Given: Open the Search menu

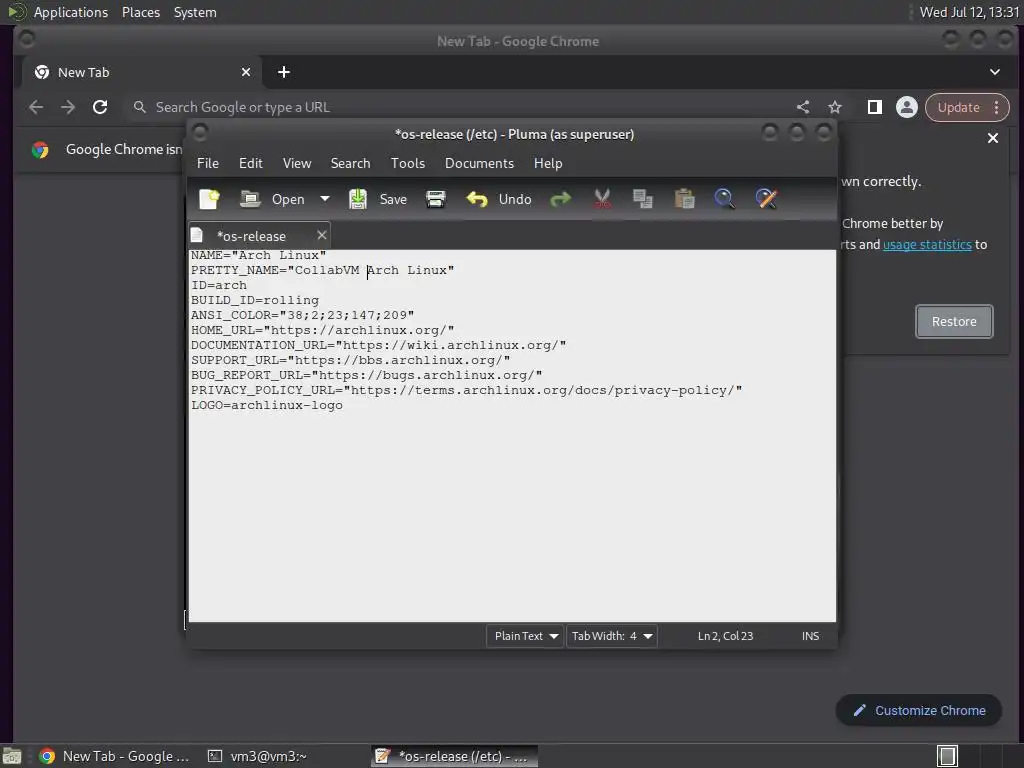Looking at the screenshot, I should 350,163.
